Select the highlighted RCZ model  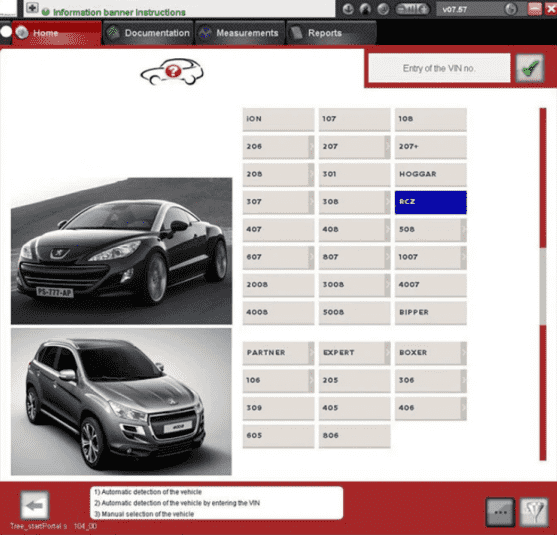click(431, 202)
